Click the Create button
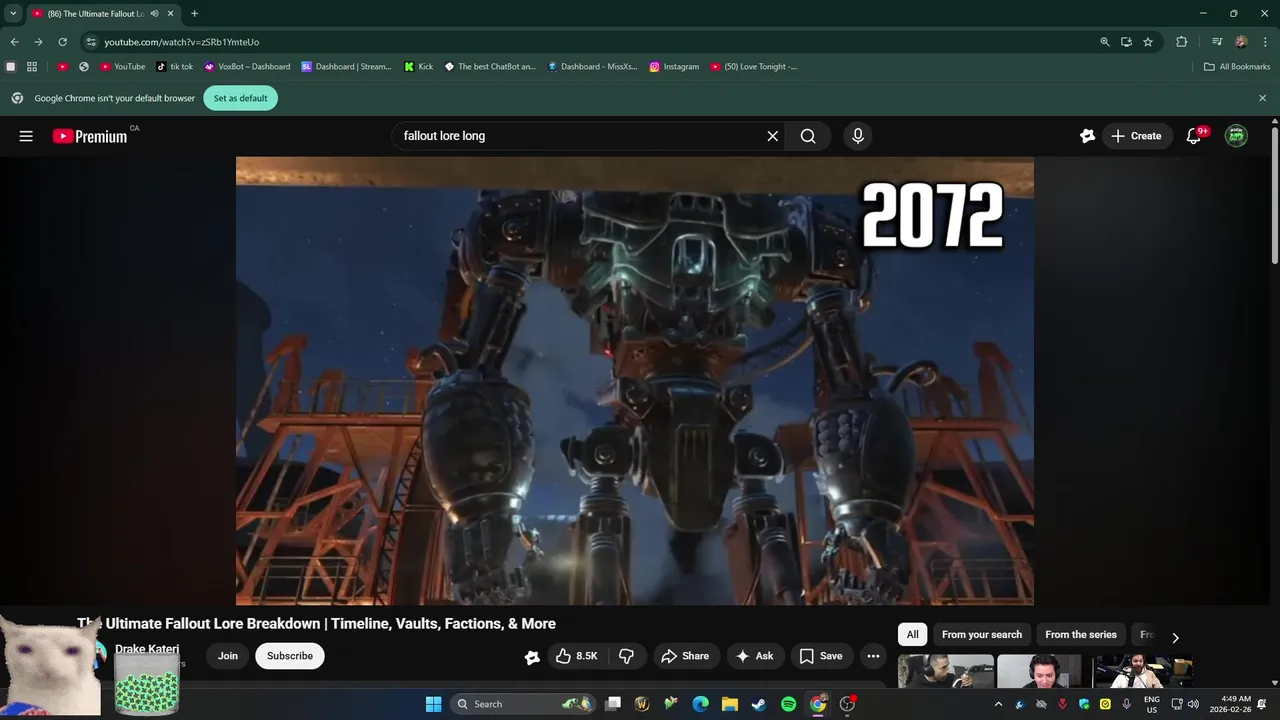 1137,136
